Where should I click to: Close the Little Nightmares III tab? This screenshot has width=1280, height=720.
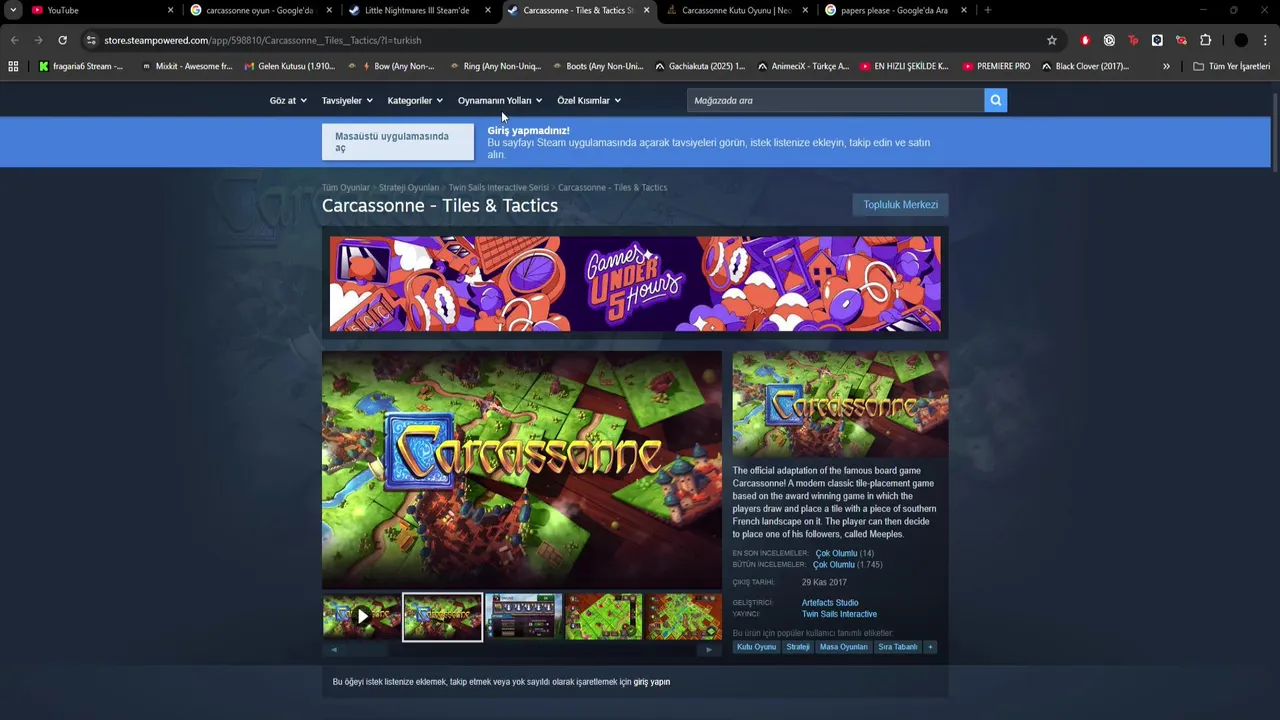(488, 10)
